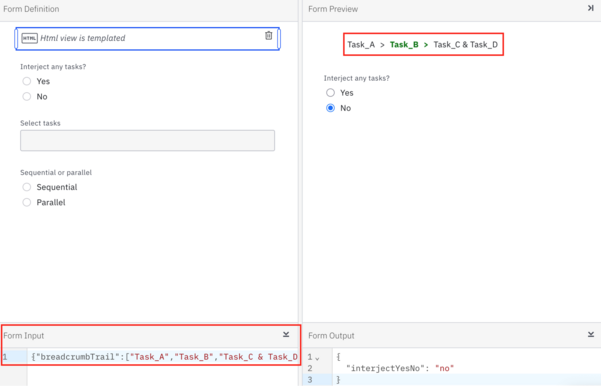Click the 'Form Preview' panel title

[333, 9]
